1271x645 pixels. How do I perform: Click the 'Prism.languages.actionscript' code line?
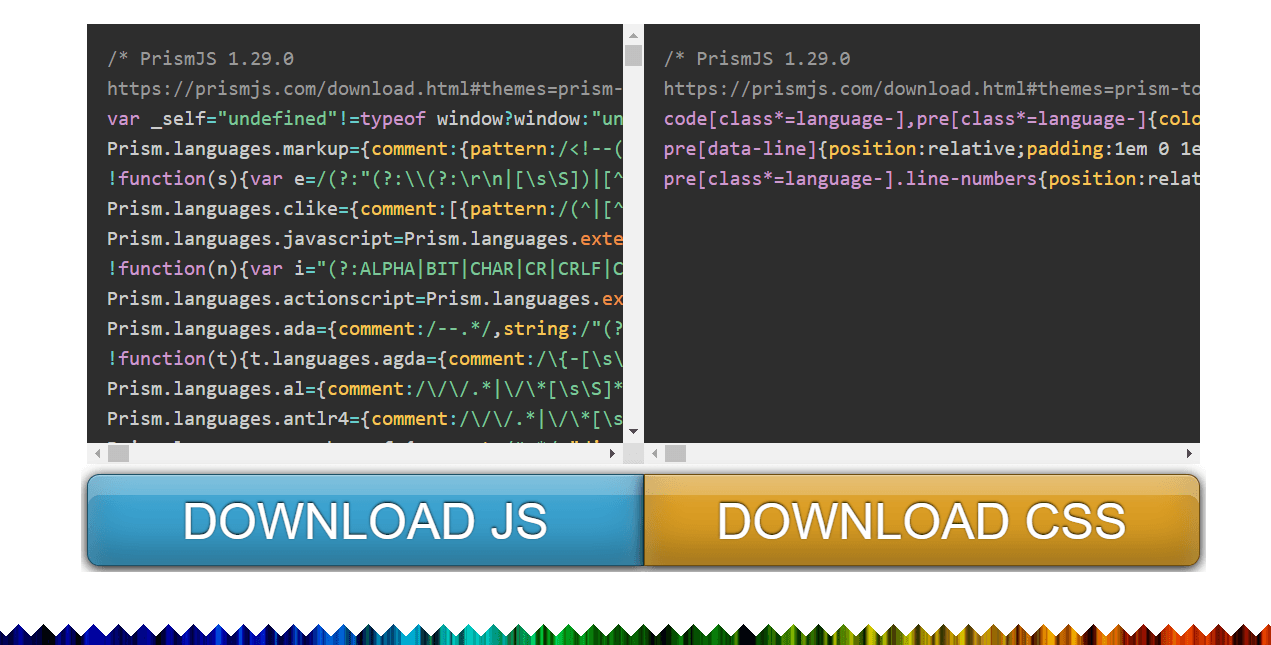[x=365, y=299]
